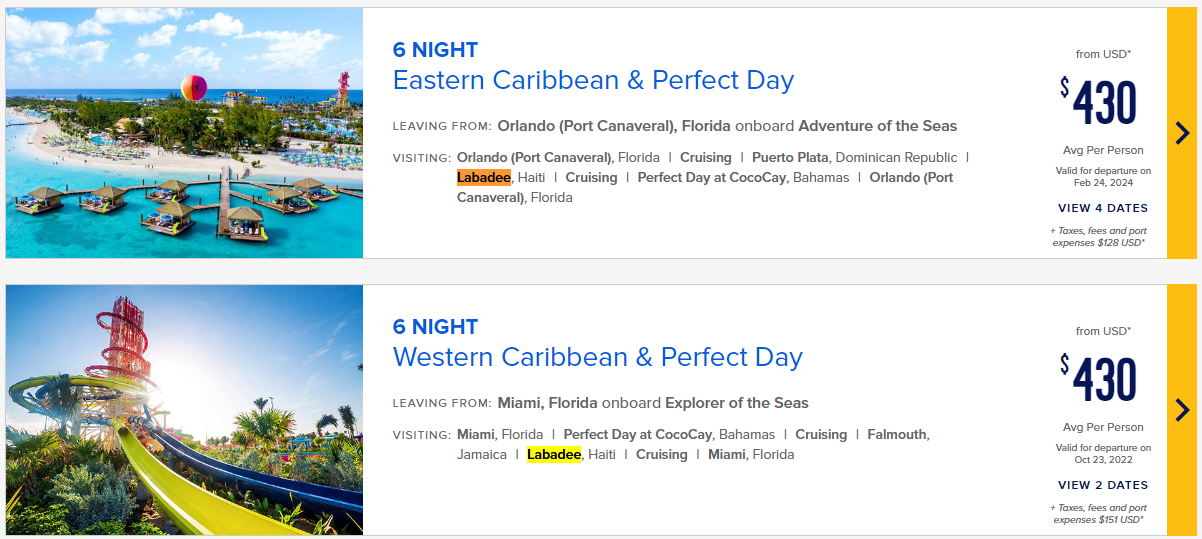Click Perfect Day at CocoCay in Western itinerary

tap(638, 435)
